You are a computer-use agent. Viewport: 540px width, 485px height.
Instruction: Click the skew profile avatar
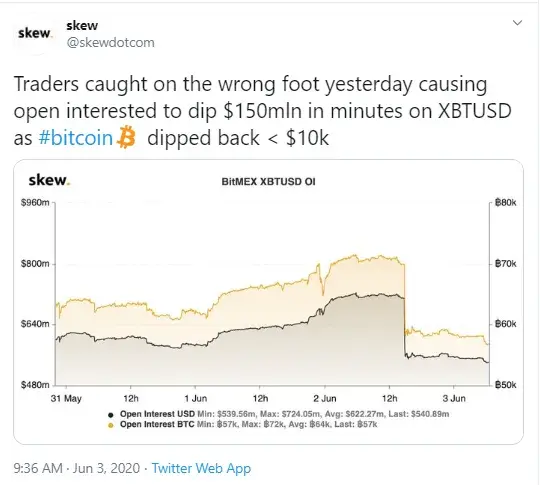coord(34,33)
